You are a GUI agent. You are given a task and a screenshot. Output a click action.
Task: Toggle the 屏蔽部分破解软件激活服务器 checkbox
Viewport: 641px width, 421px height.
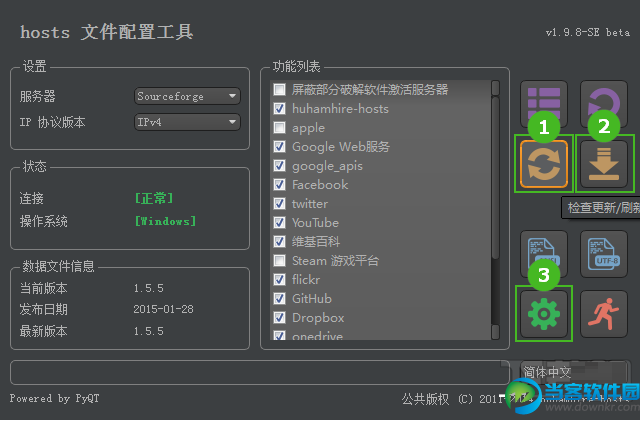[x=280, y=90]
